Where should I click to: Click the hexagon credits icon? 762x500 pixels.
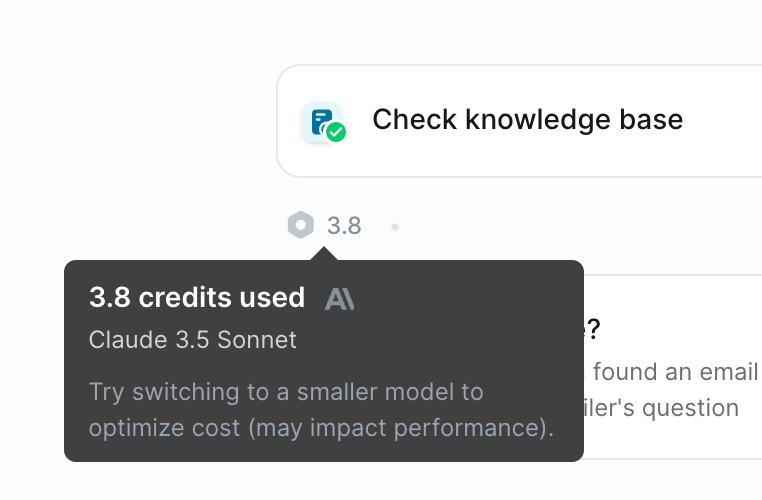click(x=300, y=226)
